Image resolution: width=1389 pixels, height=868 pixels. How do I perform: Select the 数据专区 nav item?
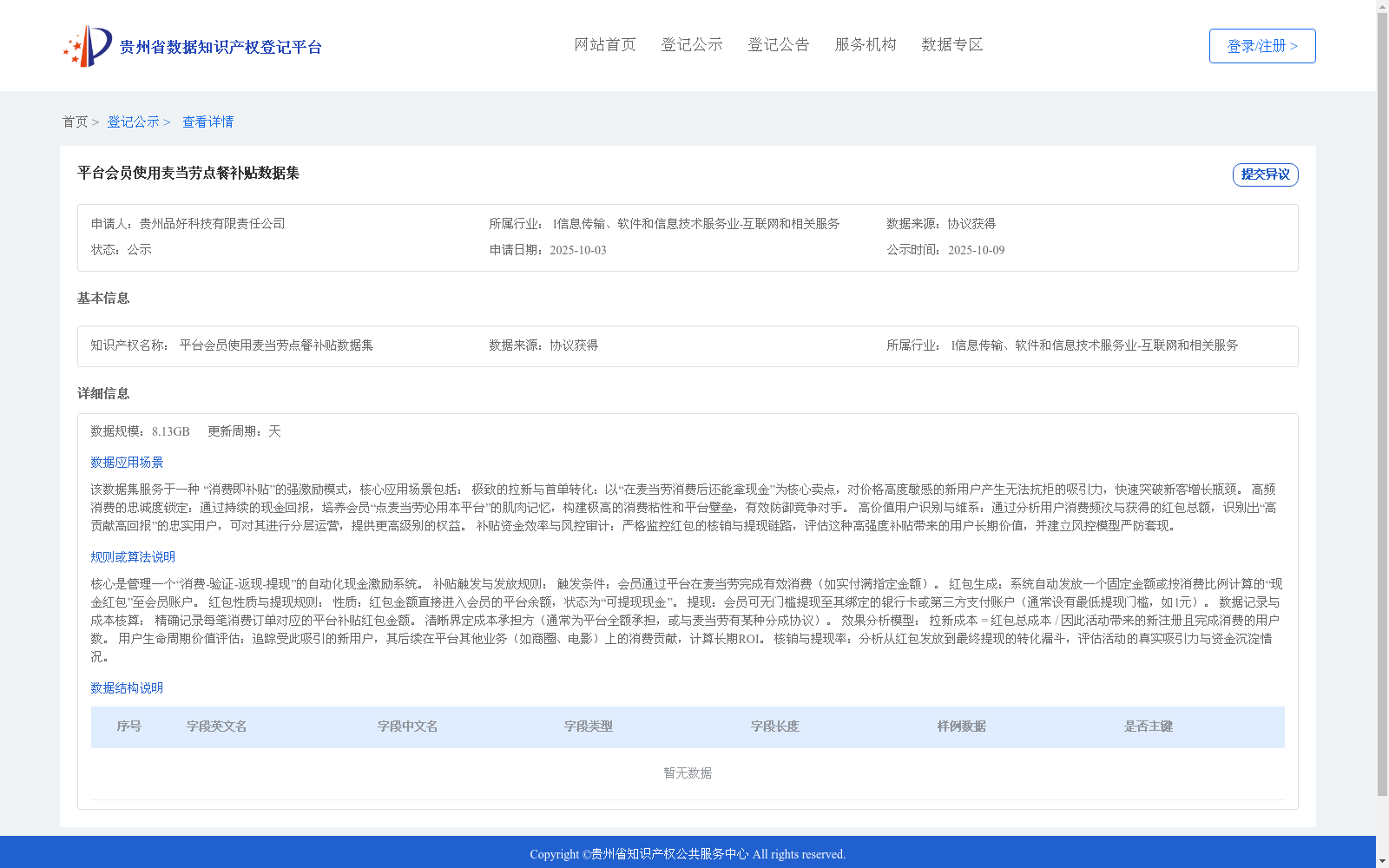coord(952,44)
